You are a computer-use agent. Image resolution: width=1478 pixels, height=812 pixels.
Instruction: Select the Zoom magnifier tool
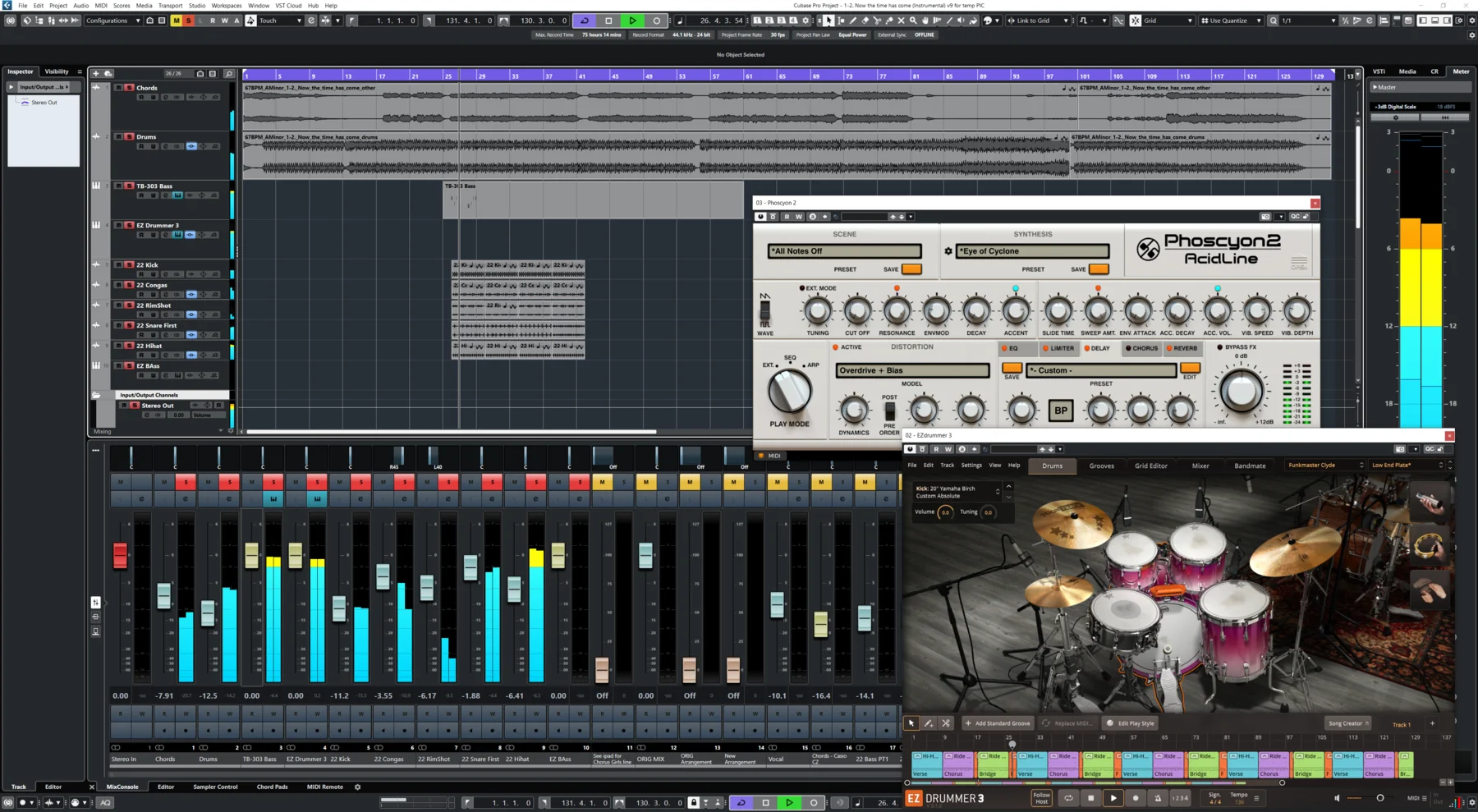tap(913, 21)
